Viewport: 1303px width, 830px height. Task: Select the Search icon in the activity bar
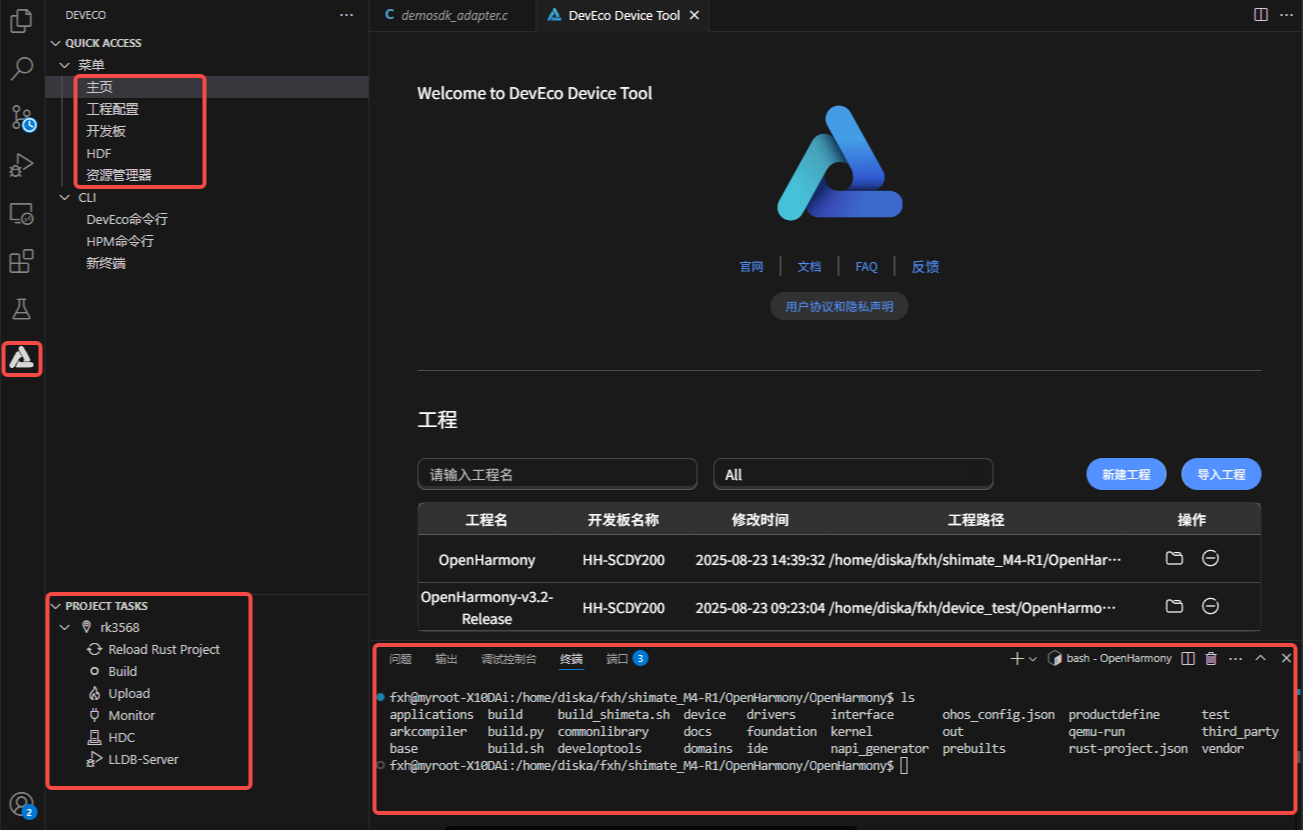point(22,69)
